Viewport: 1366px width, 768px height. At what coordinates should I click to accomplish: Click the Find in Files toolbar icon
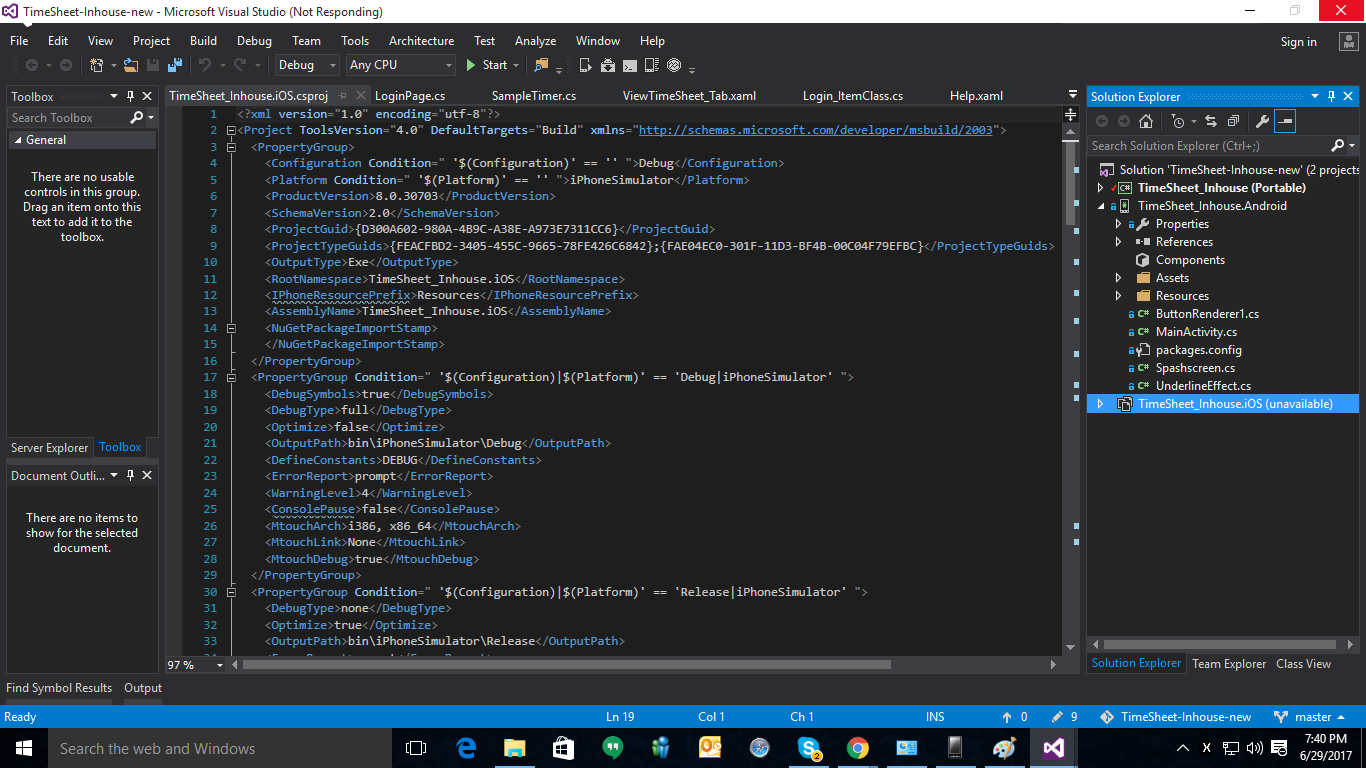point(541,65)
